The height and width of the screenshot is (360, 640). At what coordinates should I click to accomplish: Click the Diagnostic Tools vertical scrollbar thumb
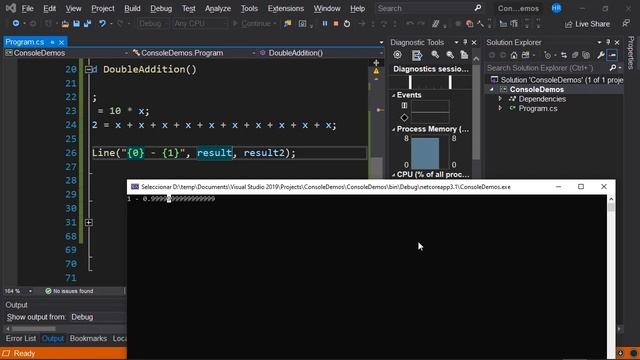click(476, 112)
